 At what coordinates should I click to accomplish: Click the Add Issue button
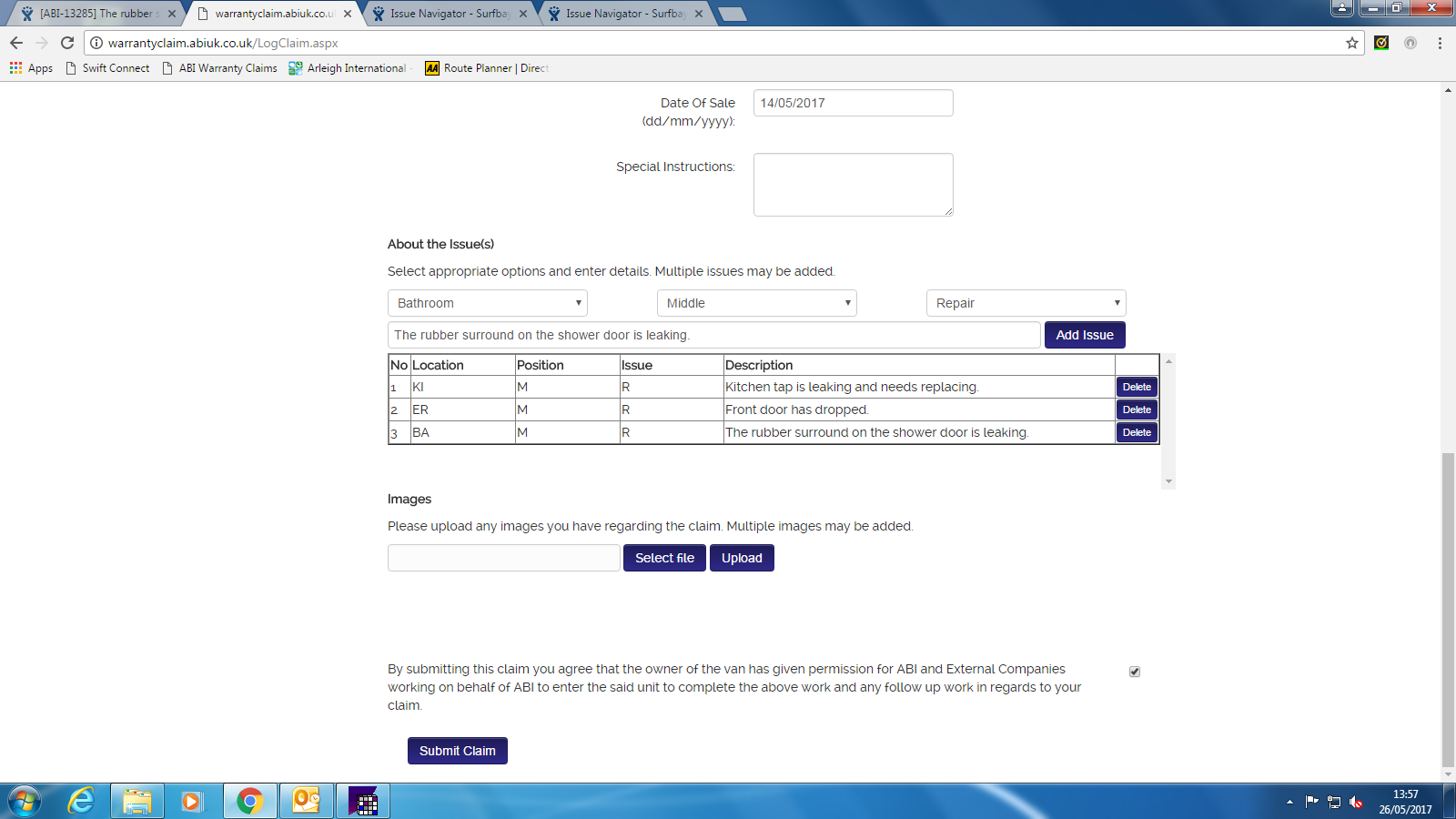(1085, 335)
